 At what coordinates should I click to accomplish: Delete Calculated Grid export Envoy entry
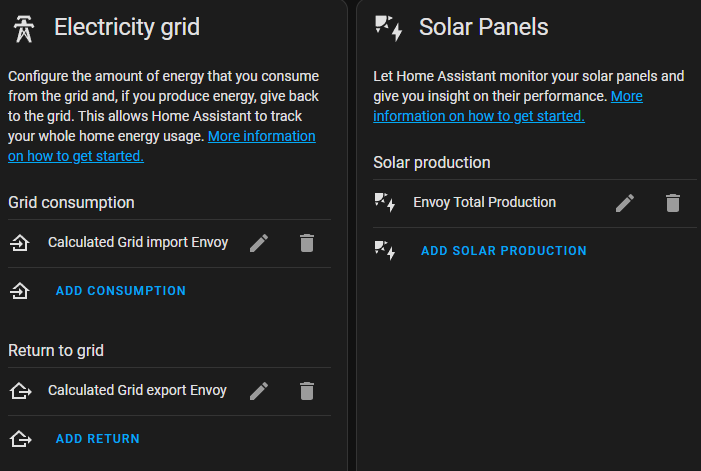pos(307,391)
